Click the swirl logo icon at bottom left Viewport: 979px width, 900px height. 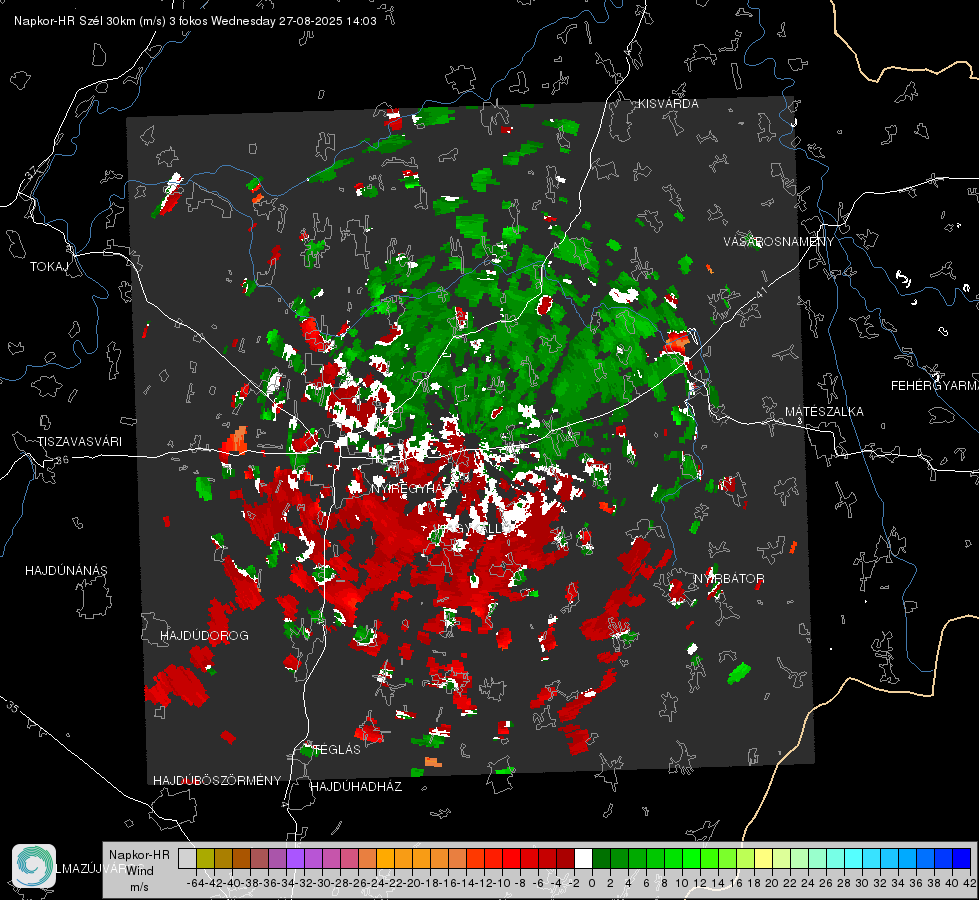34,866
